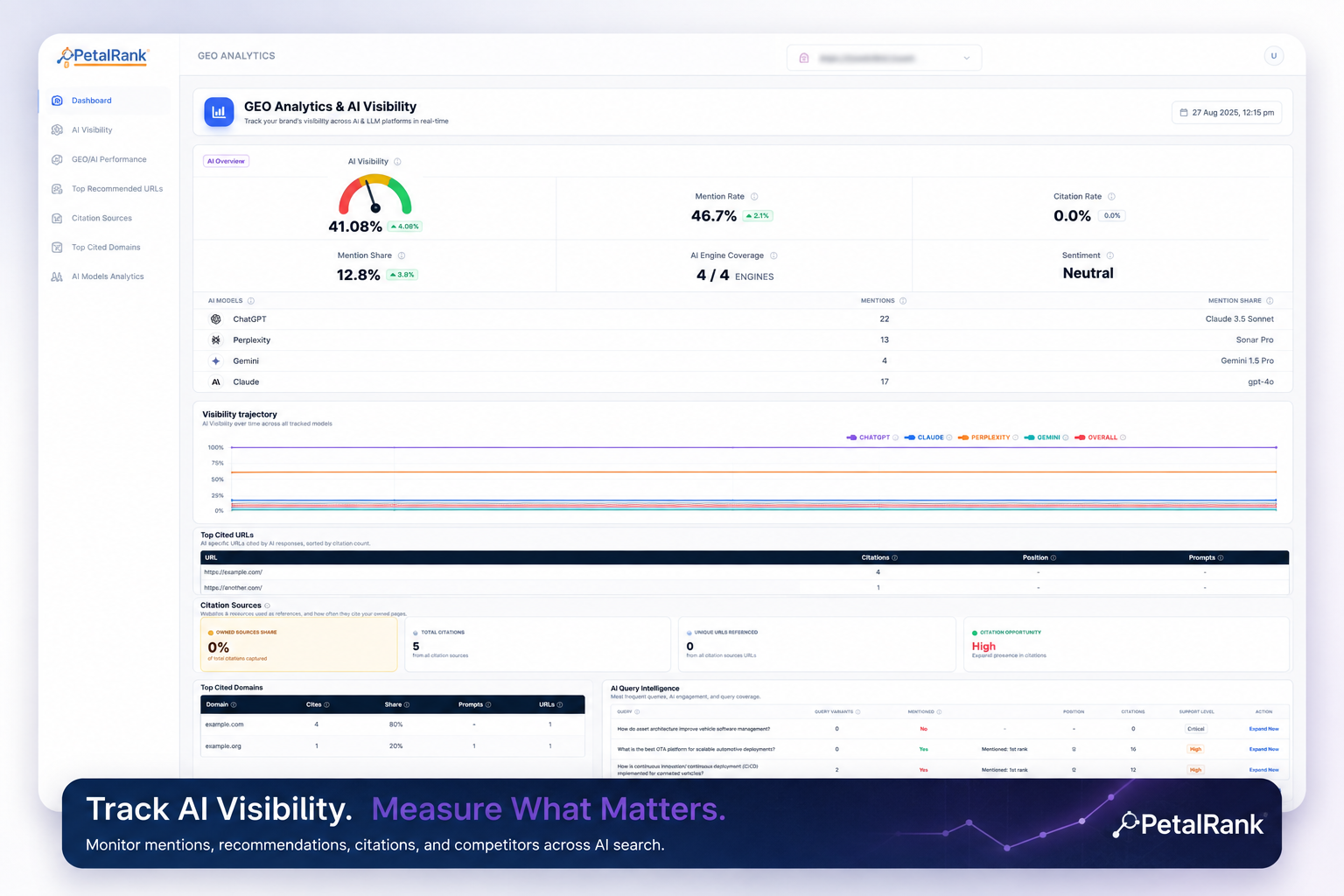This screenshot has width=1344, height=896.
Task: Click the AI Visibility gauge dial
Action: 375,194
